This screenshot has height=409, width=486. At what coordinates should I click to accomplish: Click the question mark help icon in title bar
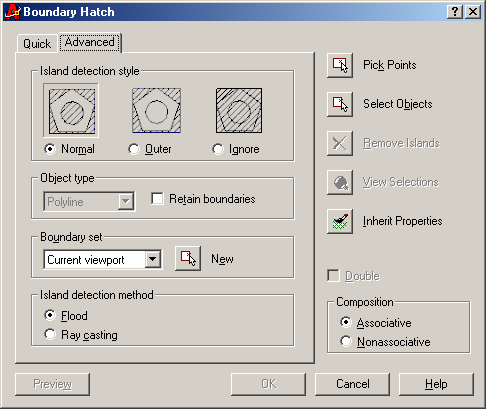[455, 12]
